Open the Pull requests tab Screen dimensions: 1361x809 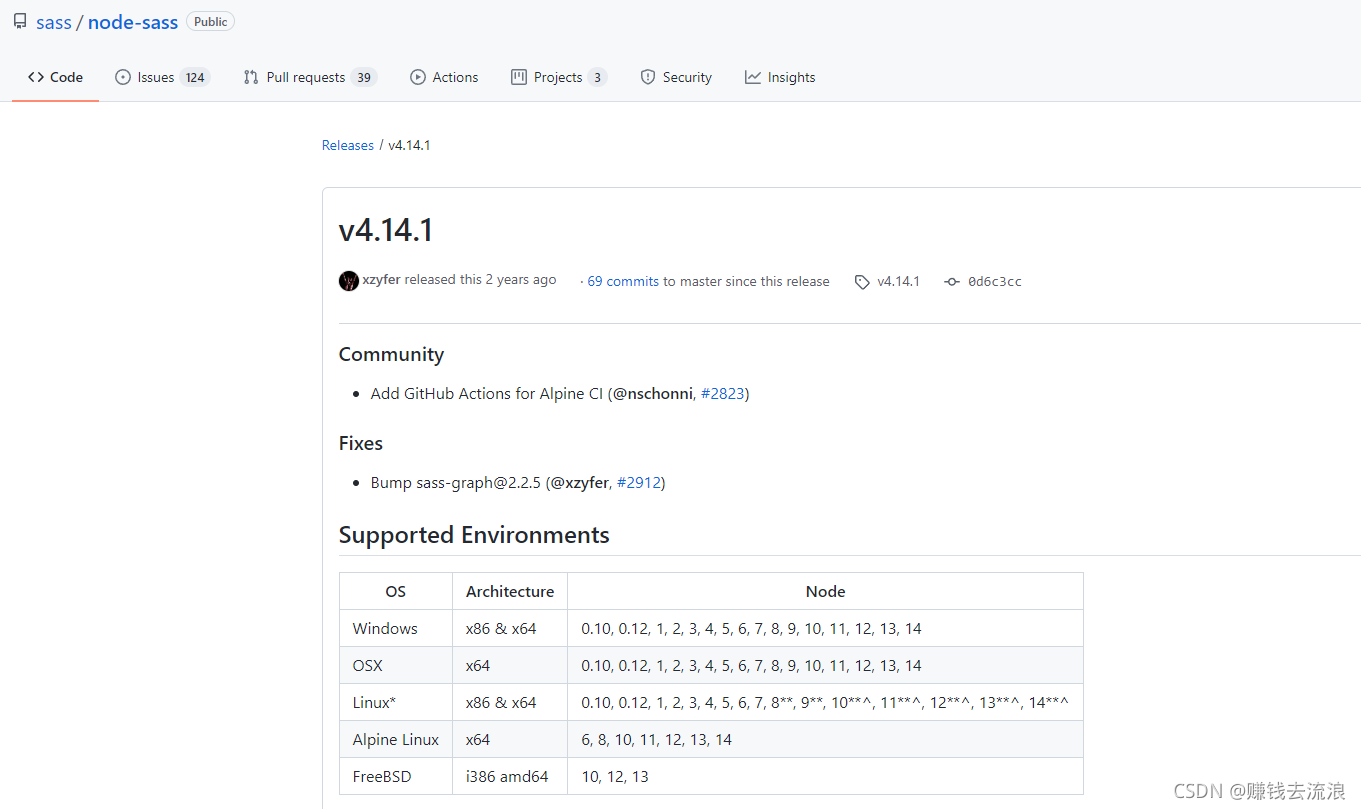point(310,77)
